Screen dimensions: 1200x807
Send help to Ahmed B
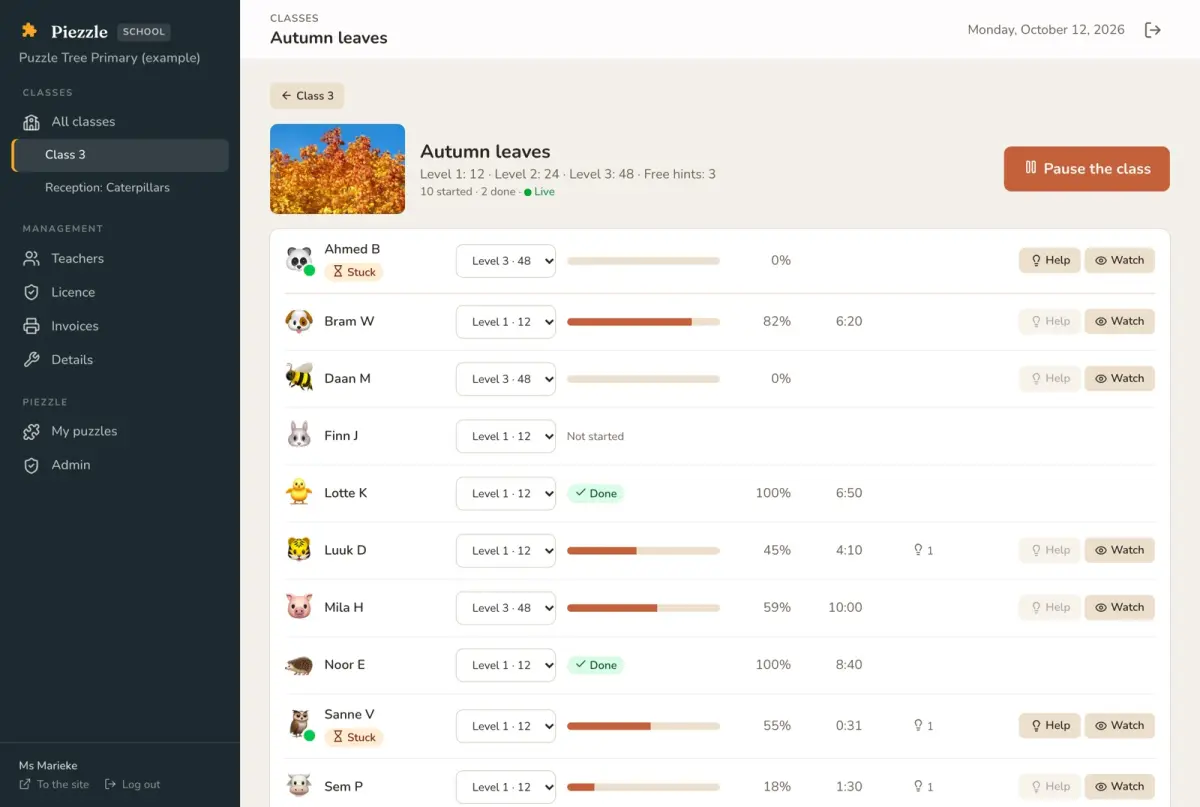[x=1050, y=260]
